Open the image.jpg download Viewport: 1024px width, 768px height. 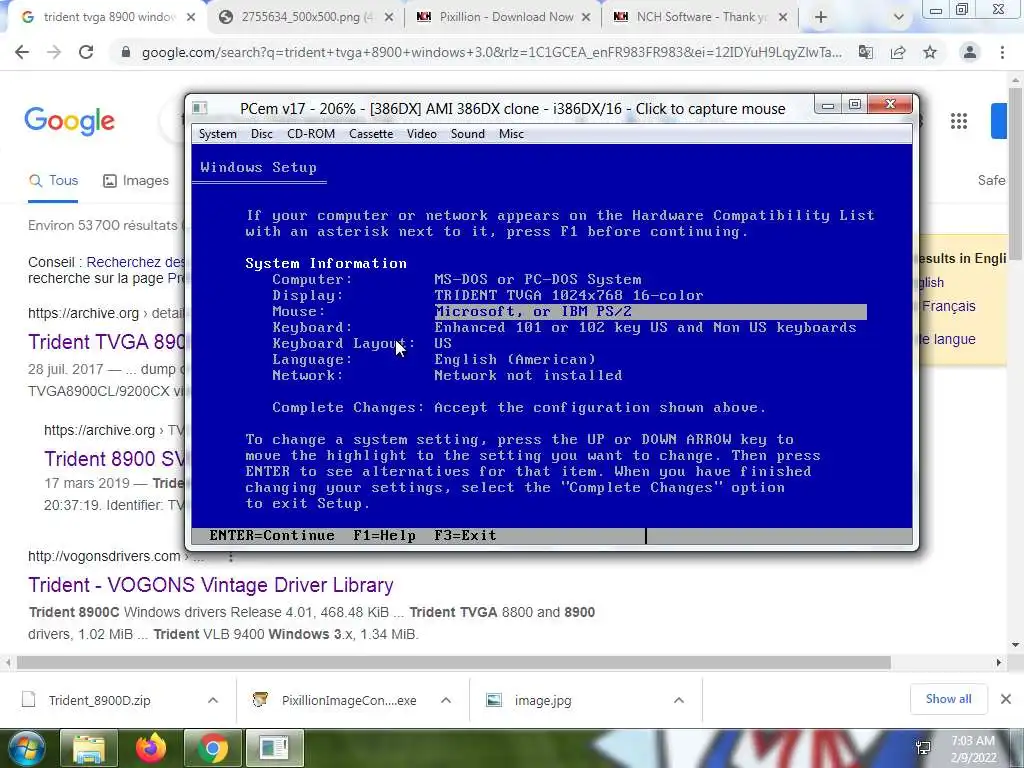click(542, 700)
